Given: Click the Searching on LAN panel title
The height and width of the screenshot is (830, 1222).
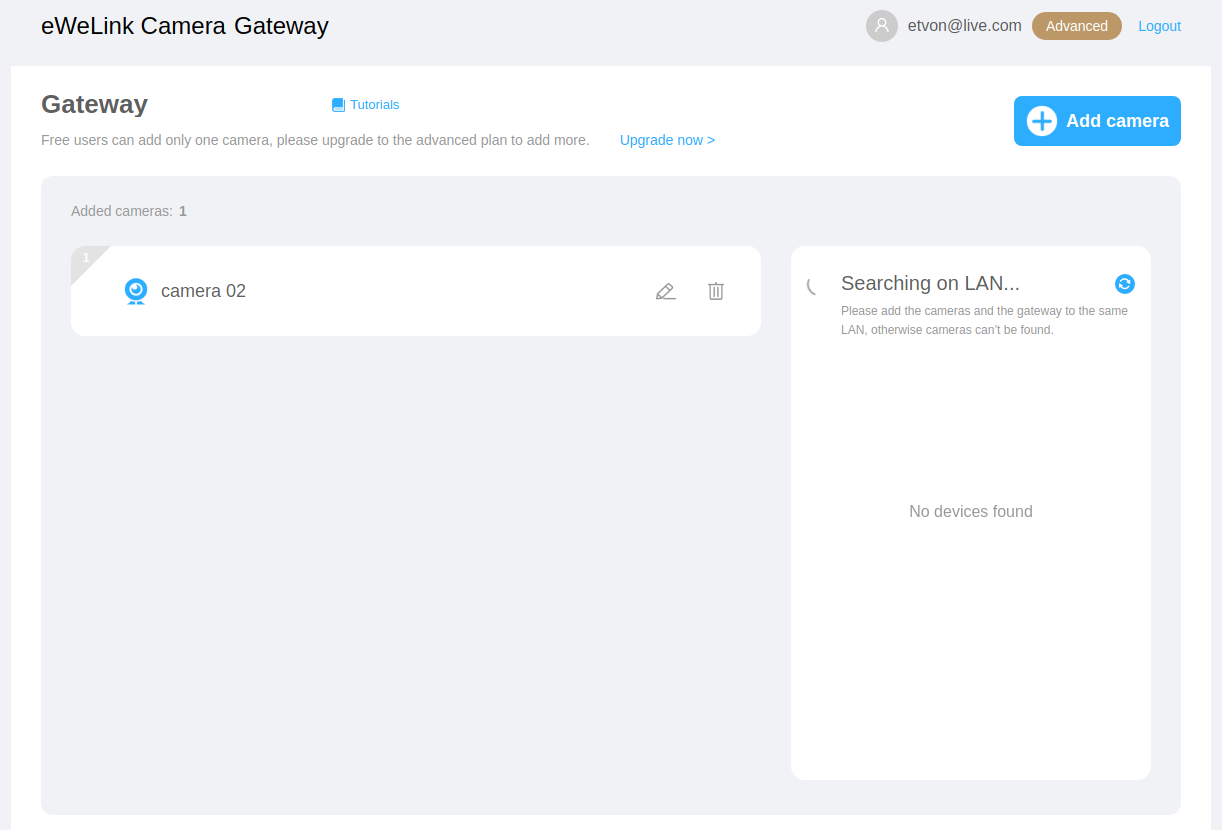Looking at the screenshot, I should [x=931, y=283].
